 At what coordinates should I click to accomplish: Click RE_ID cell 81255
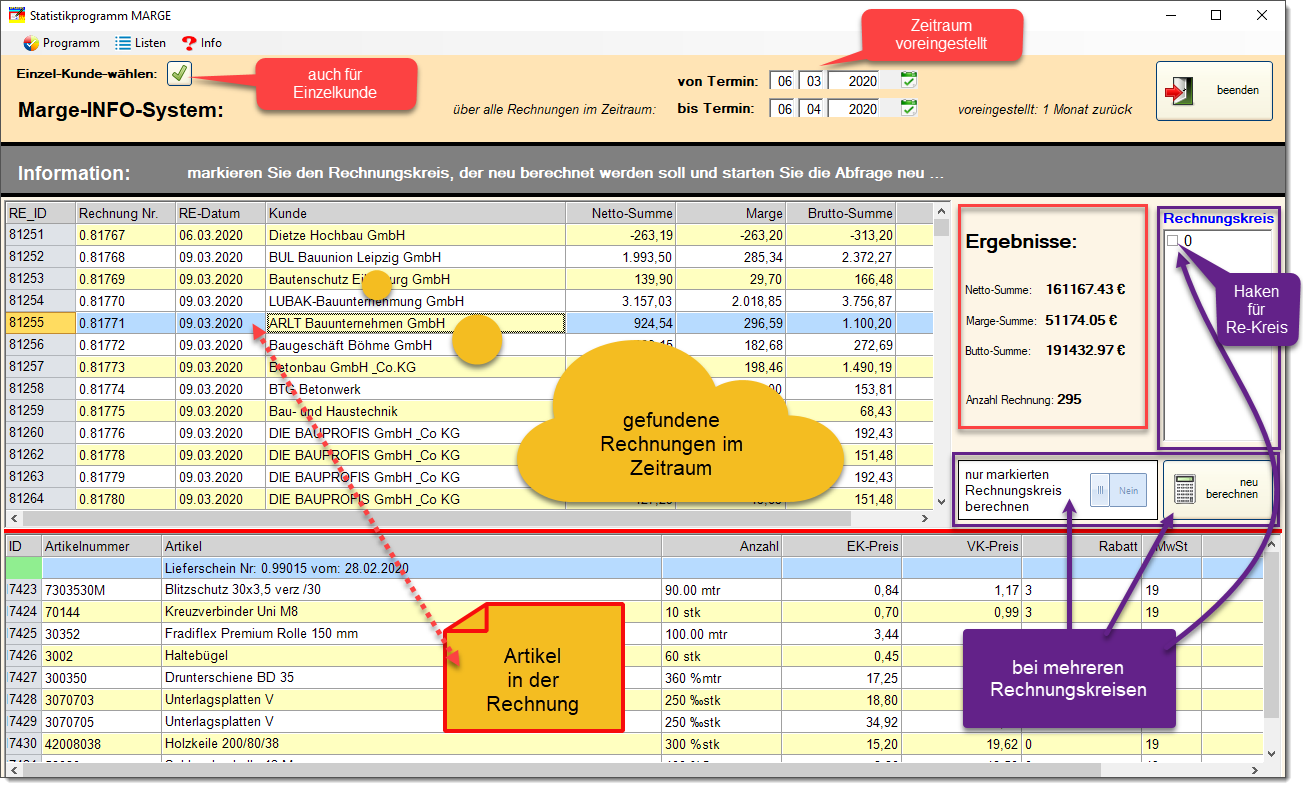pyautogui.click(x=40, y=323)
